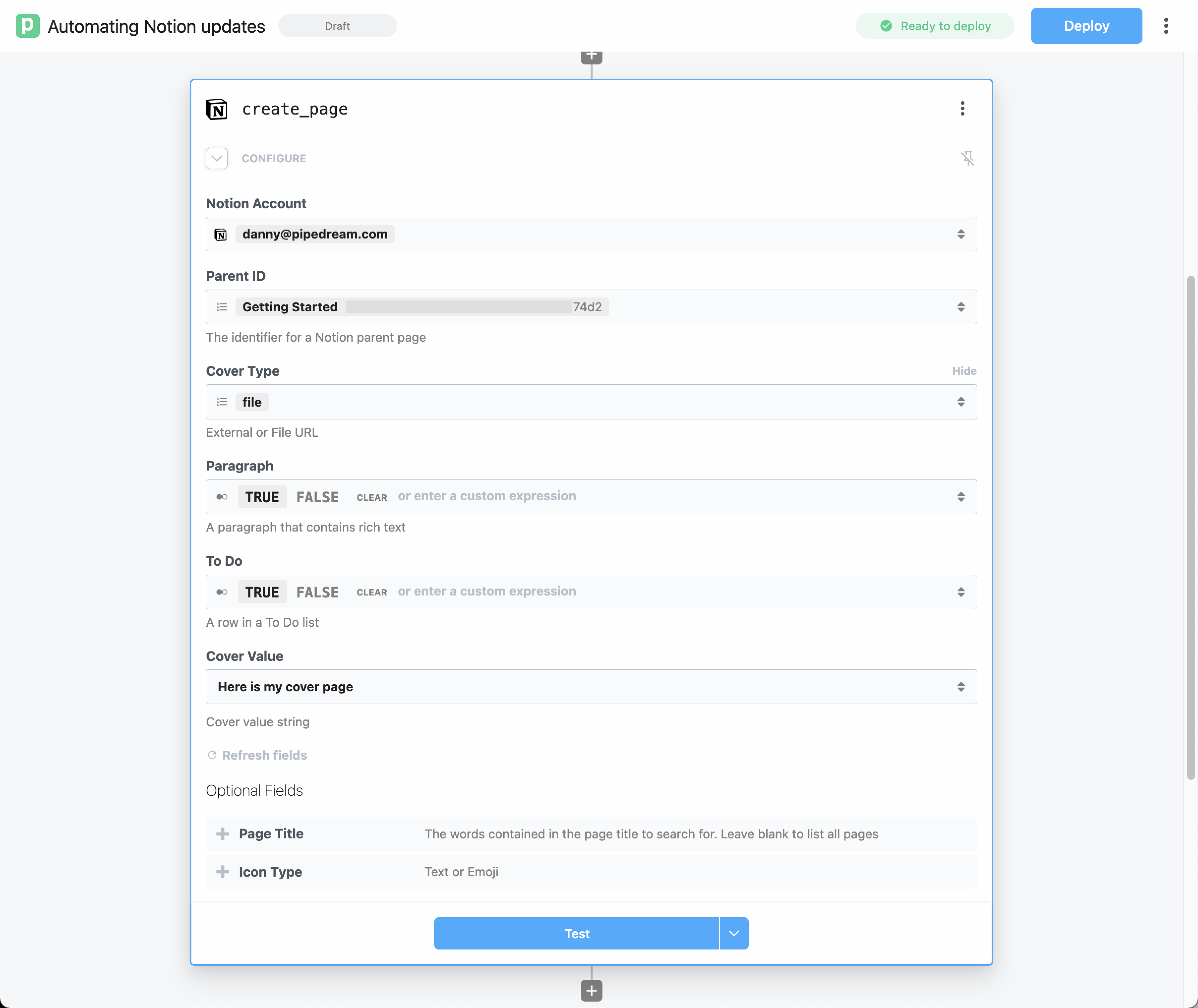Click the unpin icon in the Configure bar
Image resolution: width=1198 pixels, height=1008 pixels.
(967, 158)
